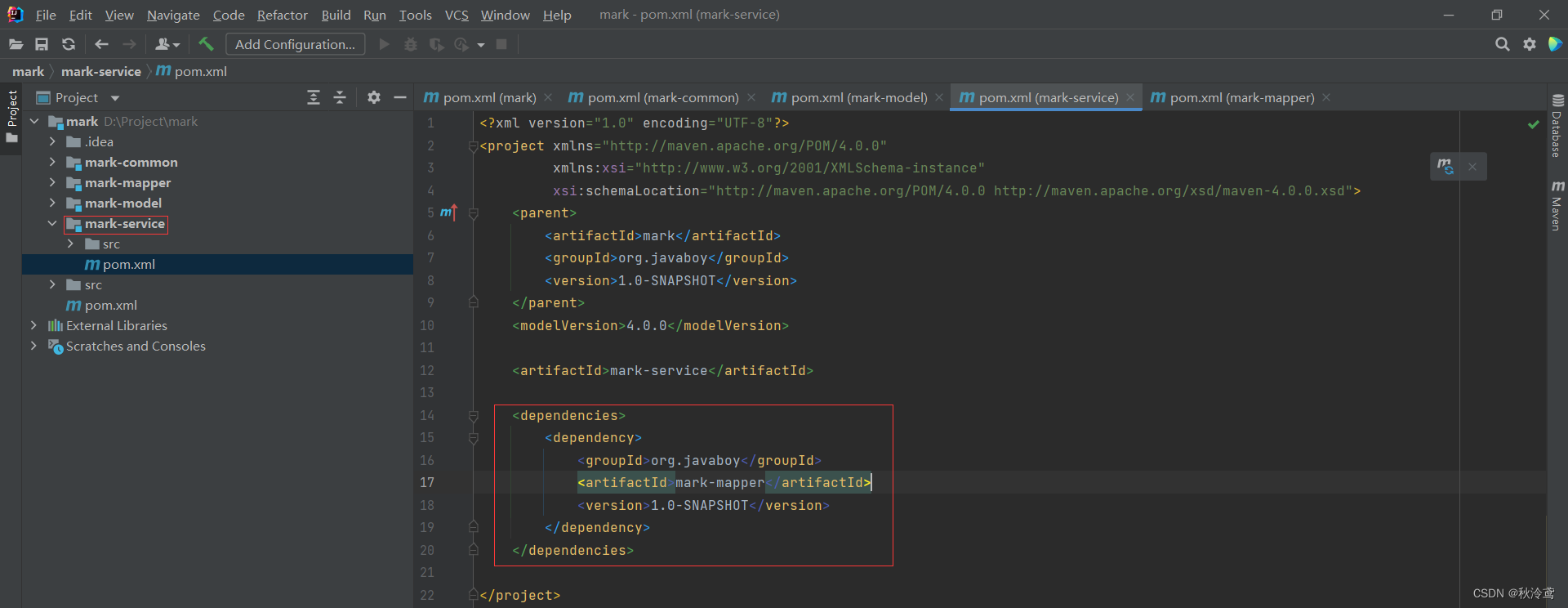Open the Refactor menu

point(282,15)
